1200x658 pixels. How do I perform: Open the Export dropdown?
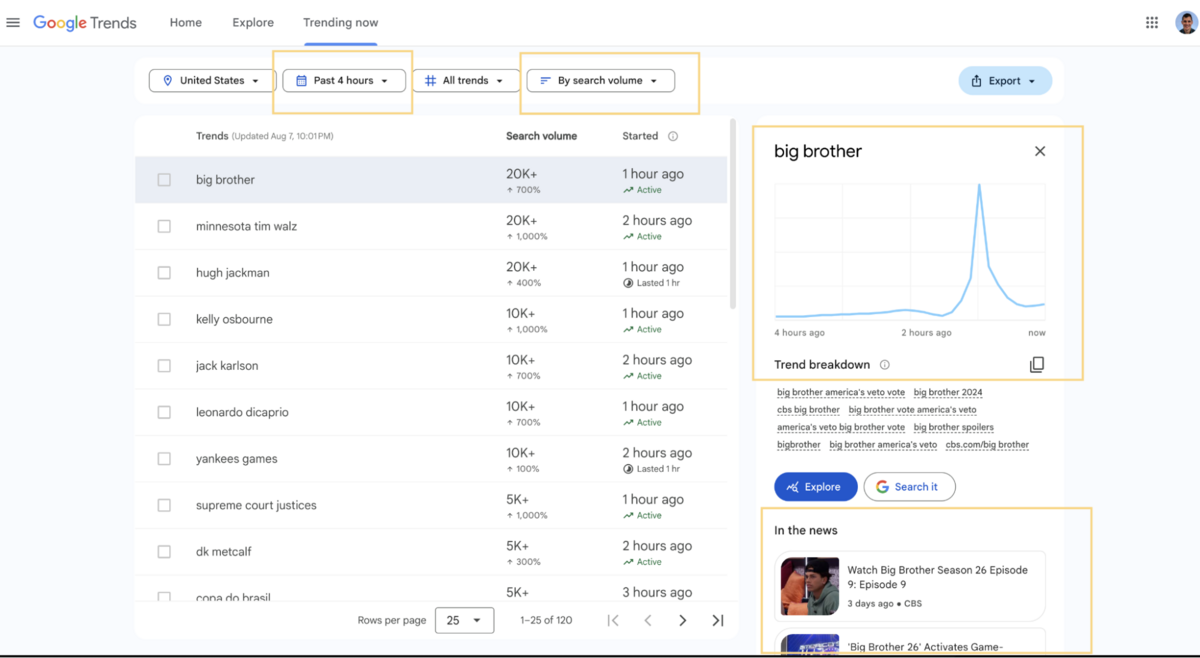click(x=1005, y=81)
